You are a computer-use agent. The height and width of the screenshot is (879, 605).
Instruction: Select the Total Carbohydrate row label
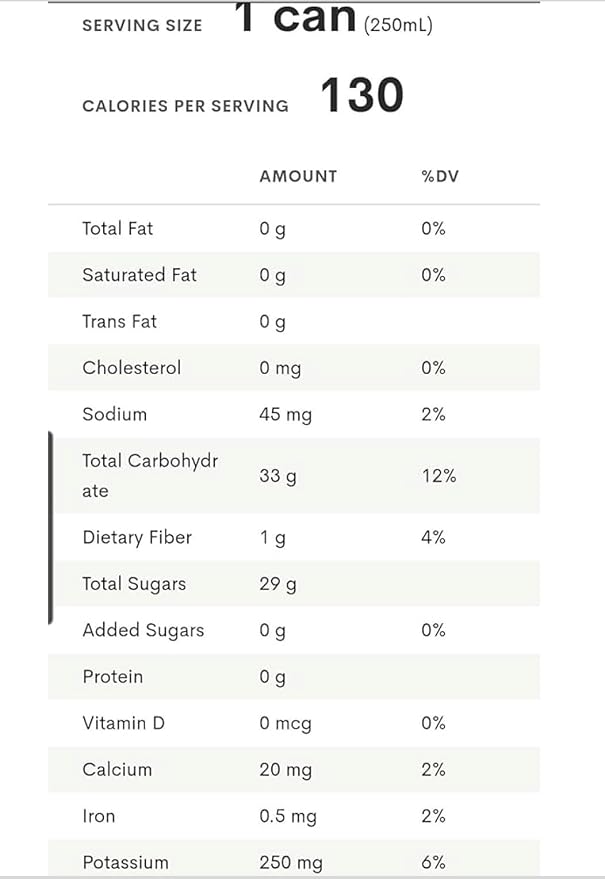pyautogui.click(x=150, y=475)
